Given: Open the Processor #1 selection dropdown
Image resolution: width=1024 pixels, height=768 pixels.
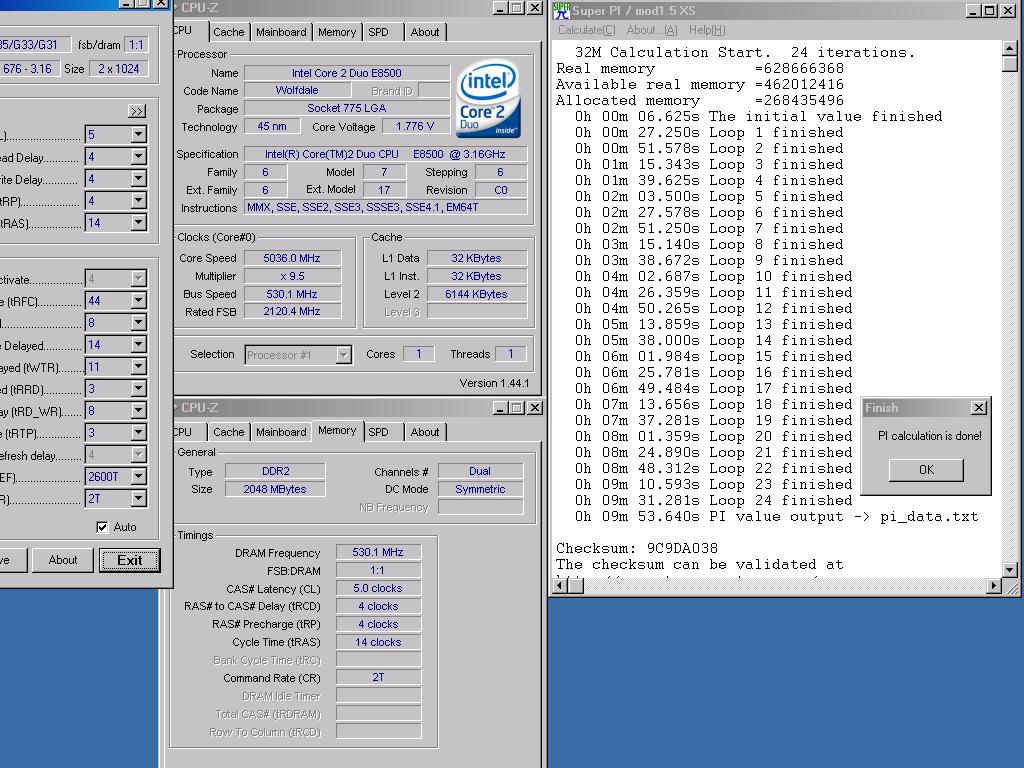Looking at the screenshot, I should click(x=344, y=355).
